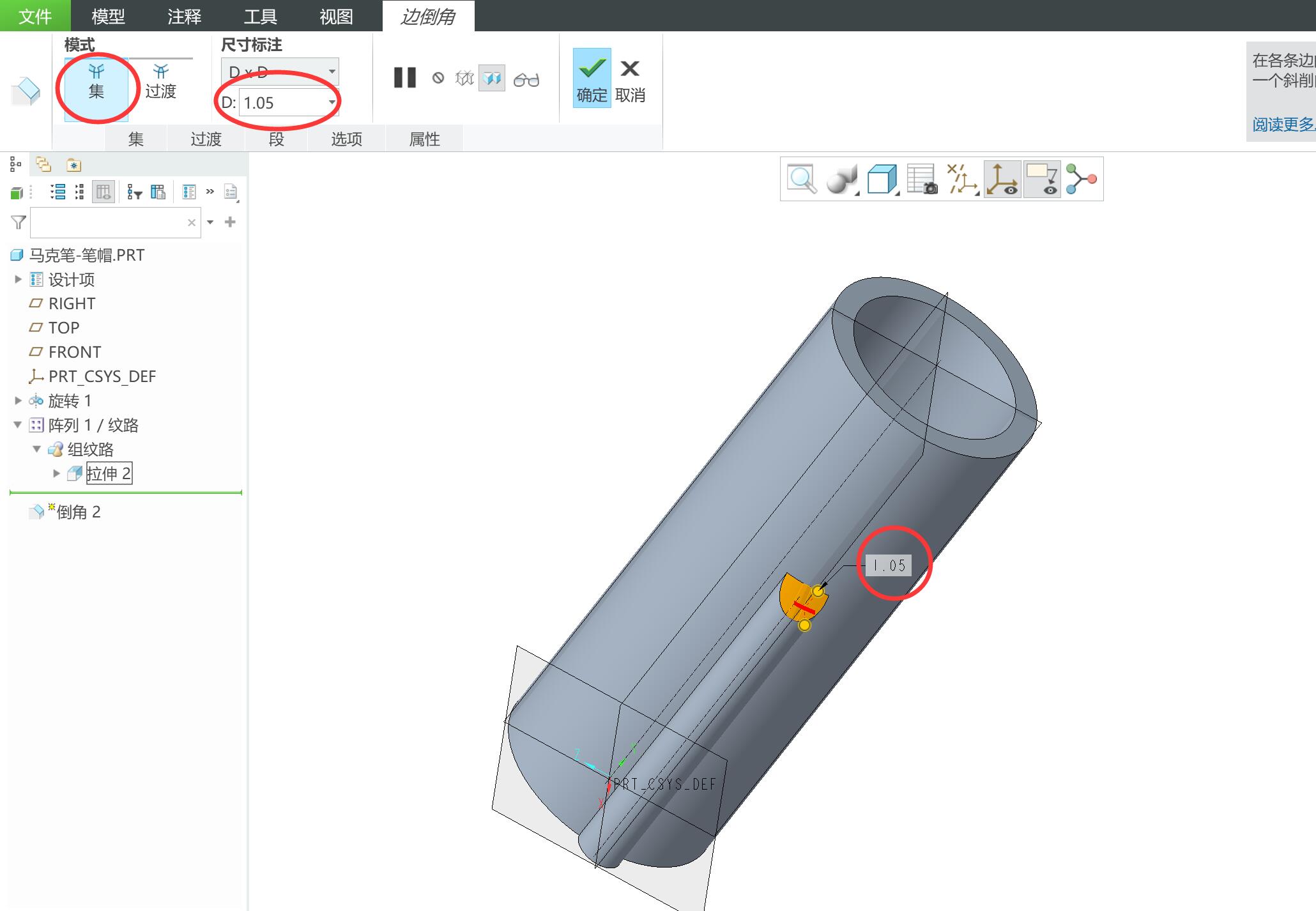
Task: Toggle the attached preview mode icon
Action: pos(492,79)
